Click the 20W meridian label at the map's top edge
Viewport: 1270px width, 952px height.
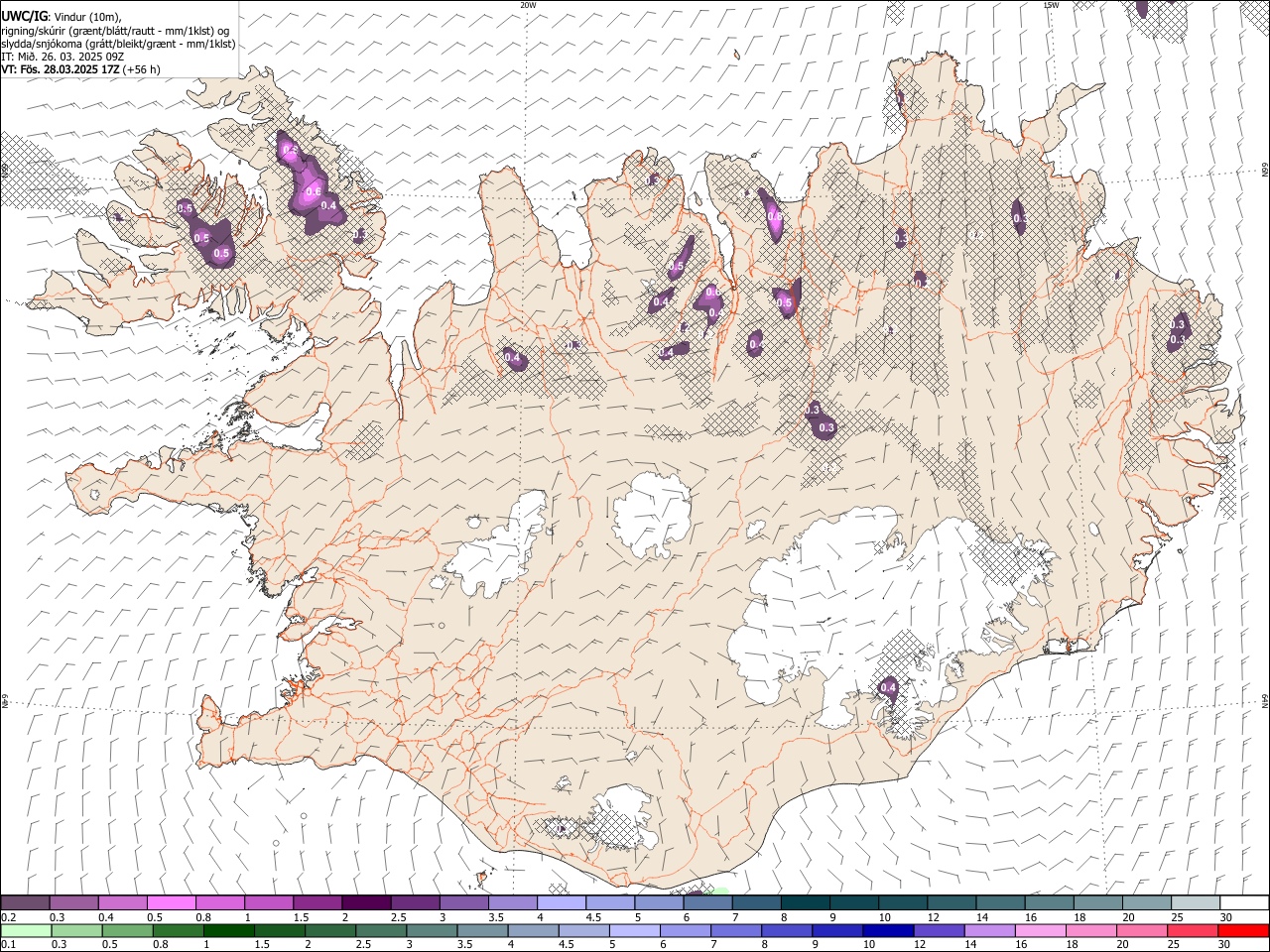point(528,5)
